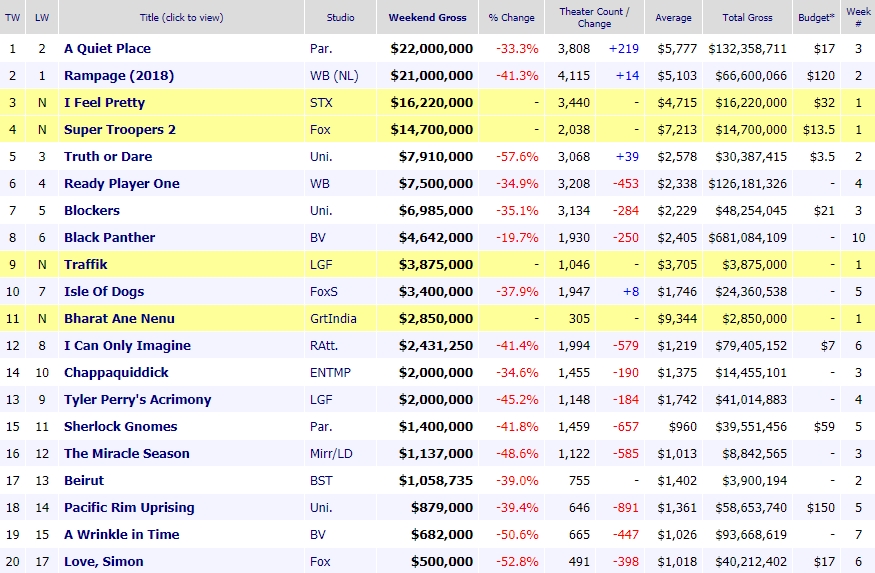Click the $13.5 budget value
The height and width of the screenshot is (573, 875).
tap(819, 129)
